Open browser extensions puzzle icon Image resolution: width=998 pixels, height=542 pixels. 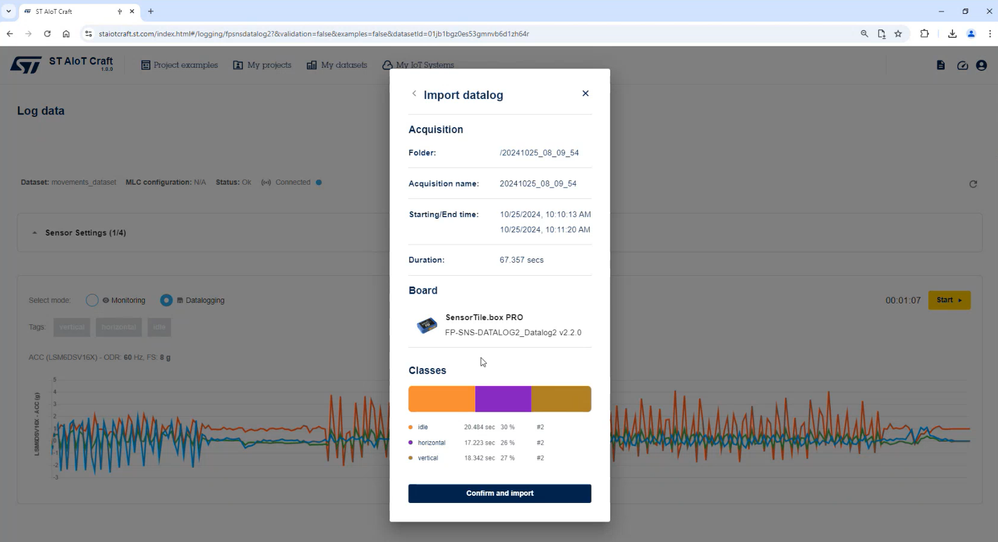[x=924, y=34]
